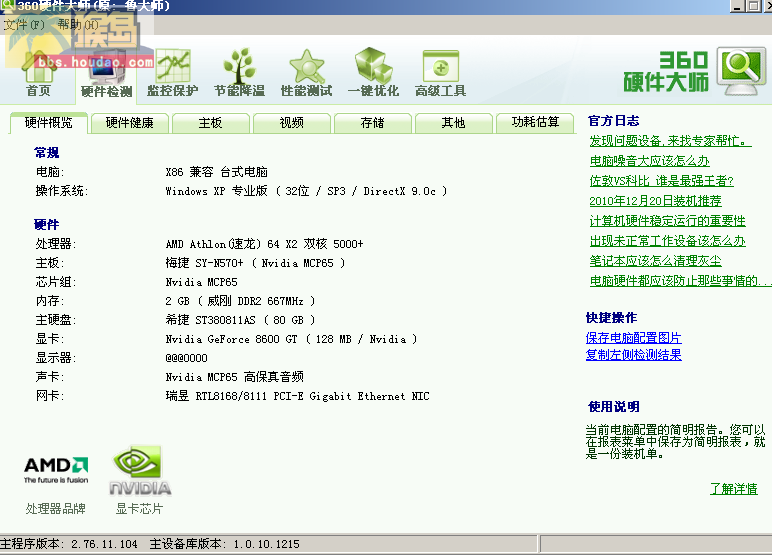772x555 pixels.
Task: Minimize the 360硬件大师 window
Action: [x=738, y=6]
